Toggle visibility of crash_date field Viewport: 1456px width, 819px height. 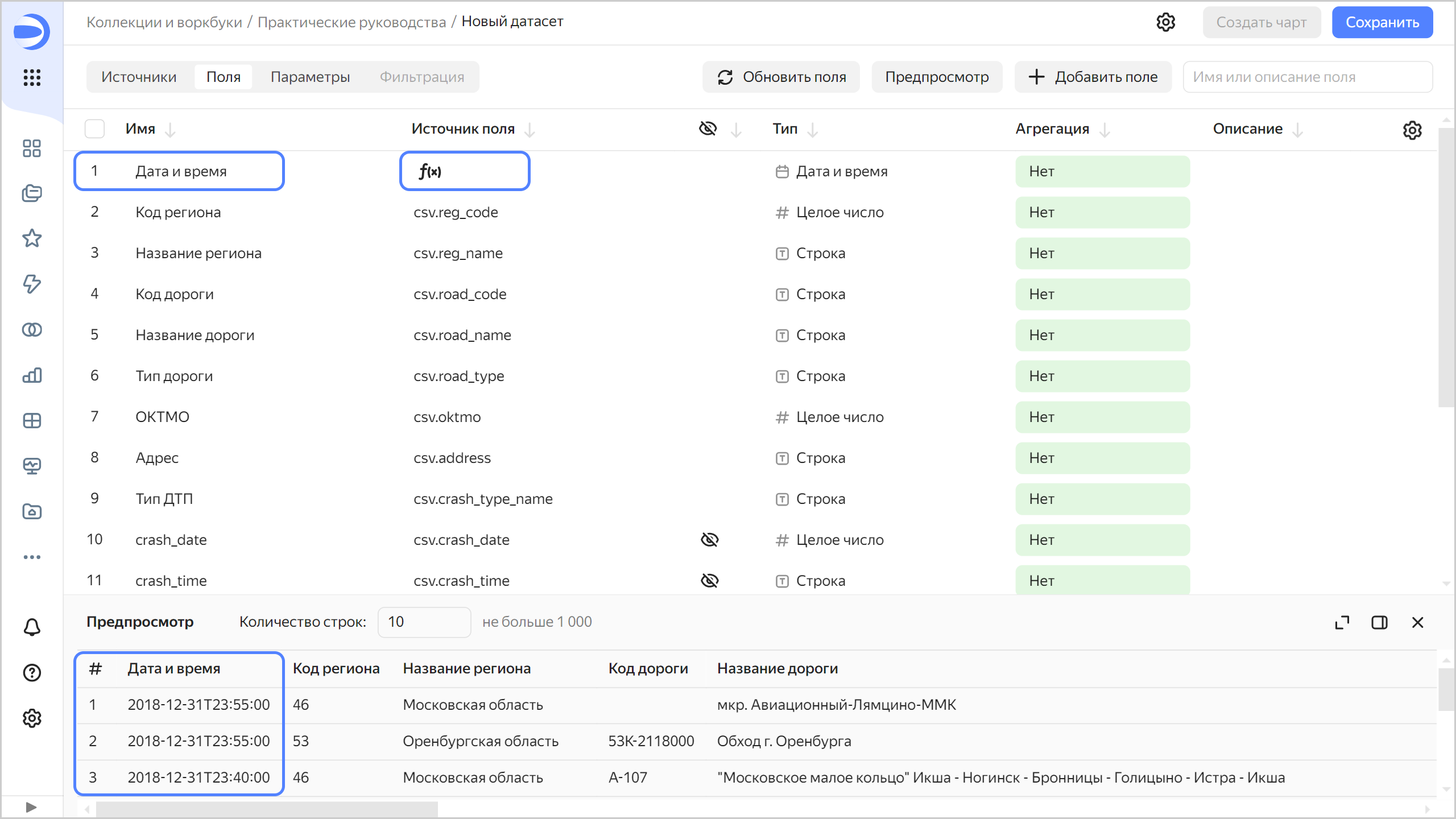[709, 540]
